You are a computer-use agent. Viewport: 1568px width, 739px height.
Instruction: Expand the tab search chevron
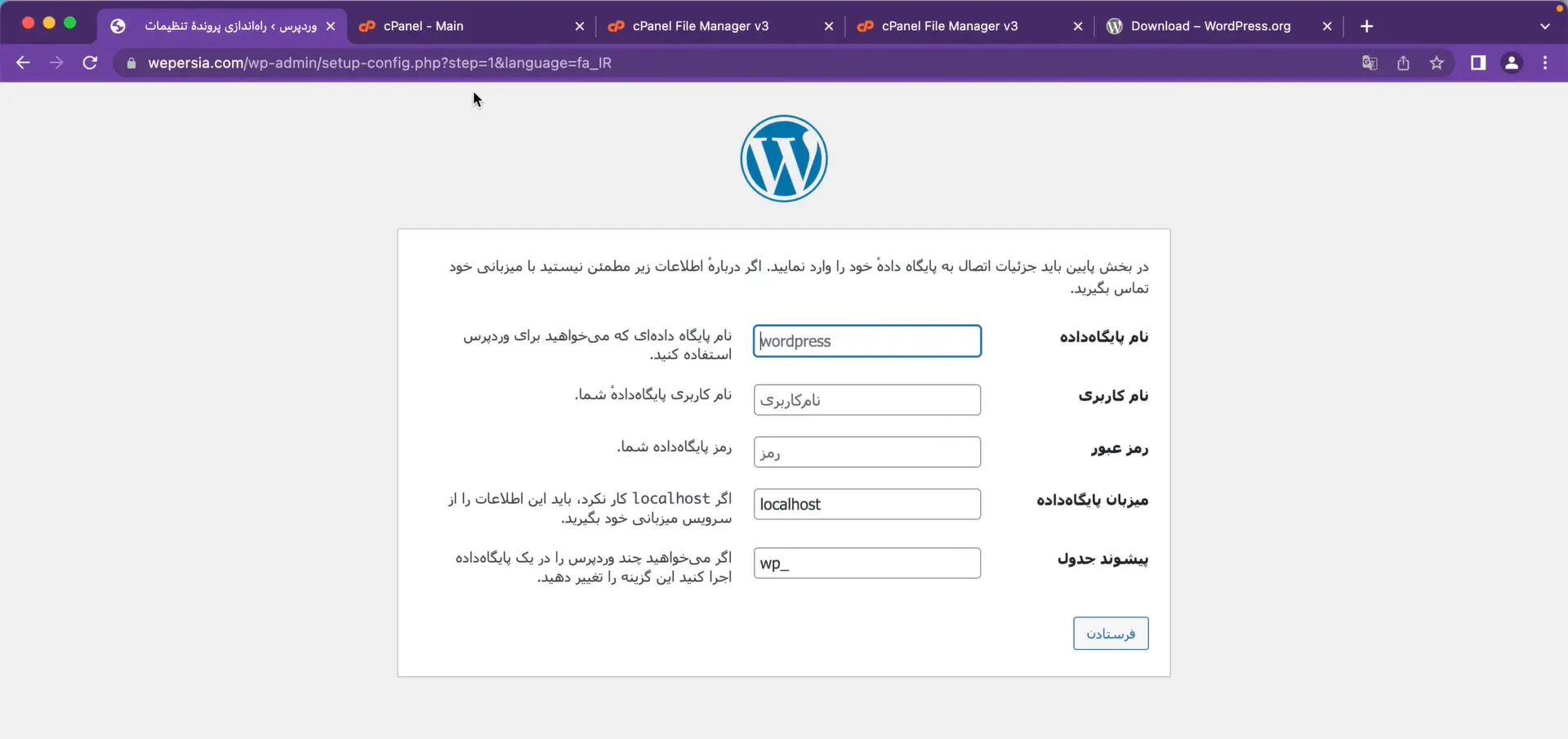pos(1545,26)
